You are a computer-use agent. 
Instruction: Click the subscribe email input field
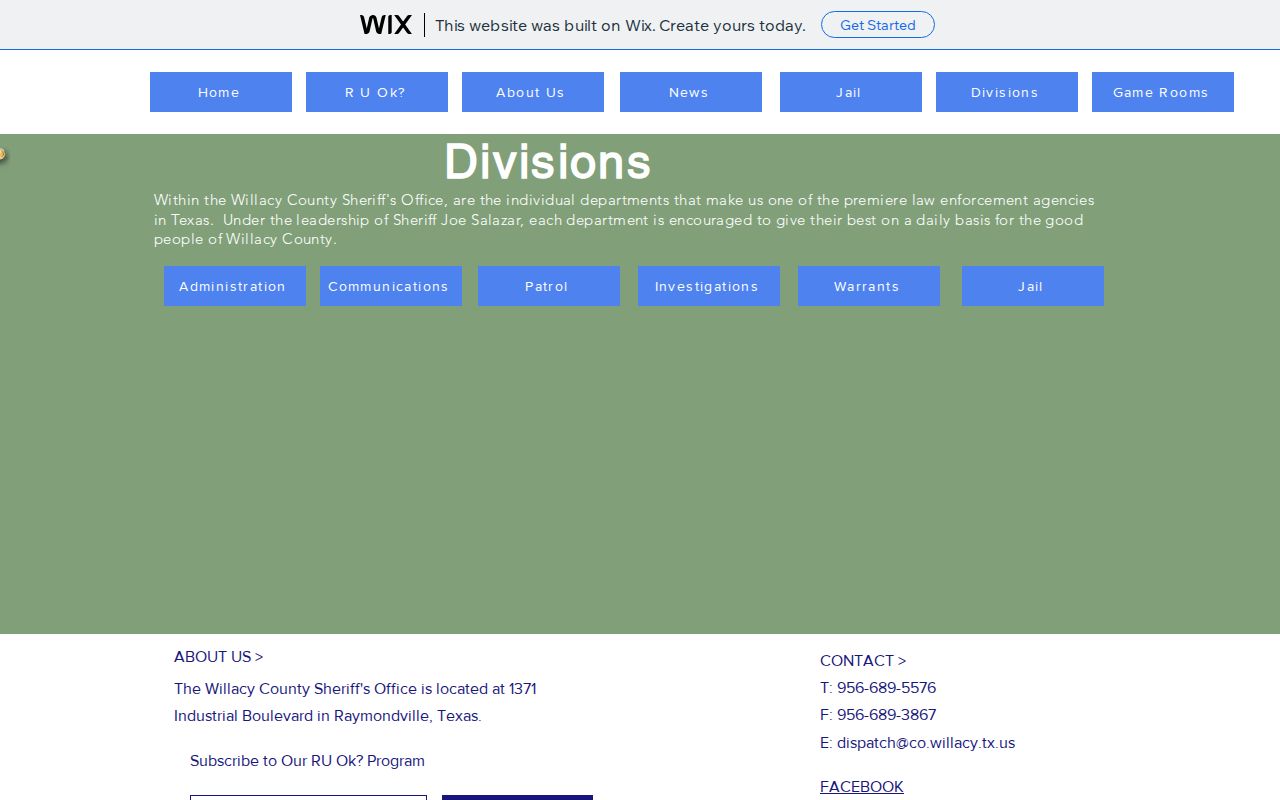(x=308, y=797)
